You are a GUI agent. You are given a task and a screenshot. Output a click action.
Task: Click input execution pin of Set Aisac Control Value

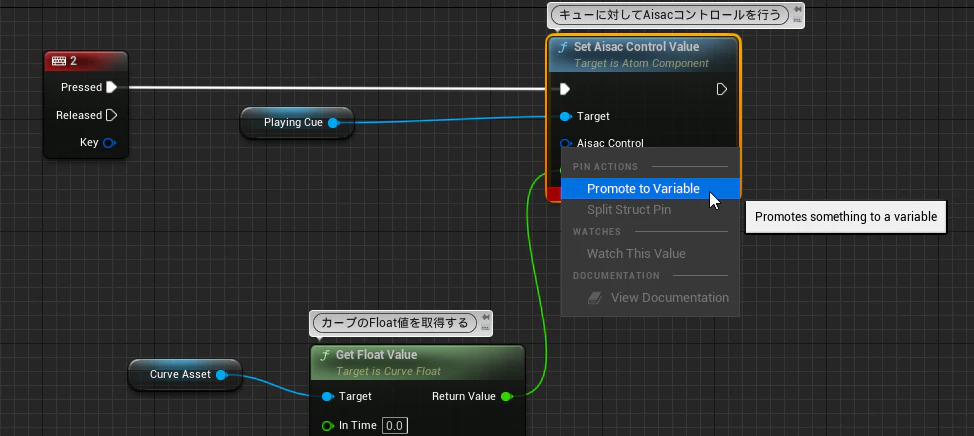(x=565, y=89)
